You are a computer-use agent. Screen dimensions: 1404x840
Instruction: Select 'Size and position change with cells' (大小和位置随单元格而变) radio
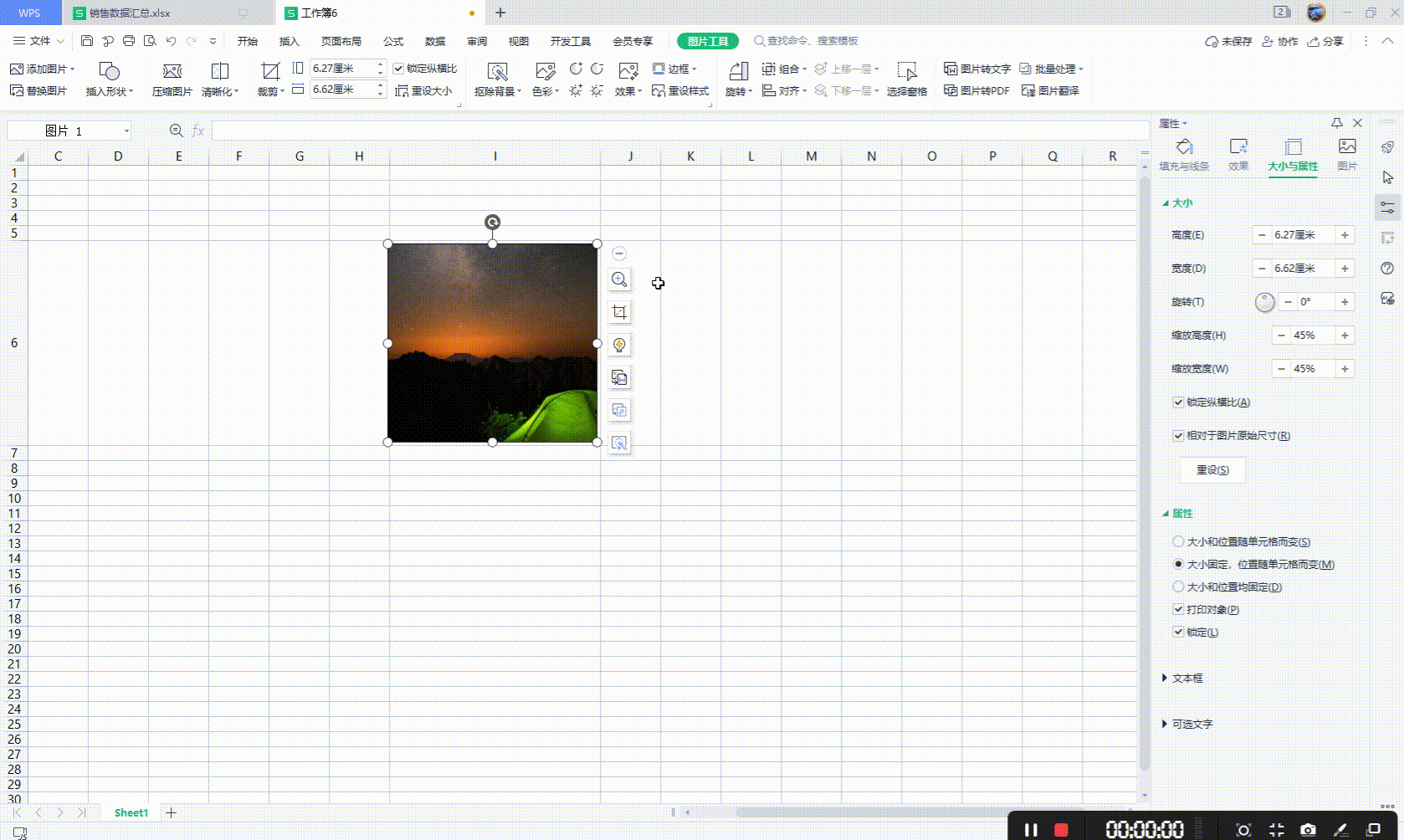point(1178,542)
